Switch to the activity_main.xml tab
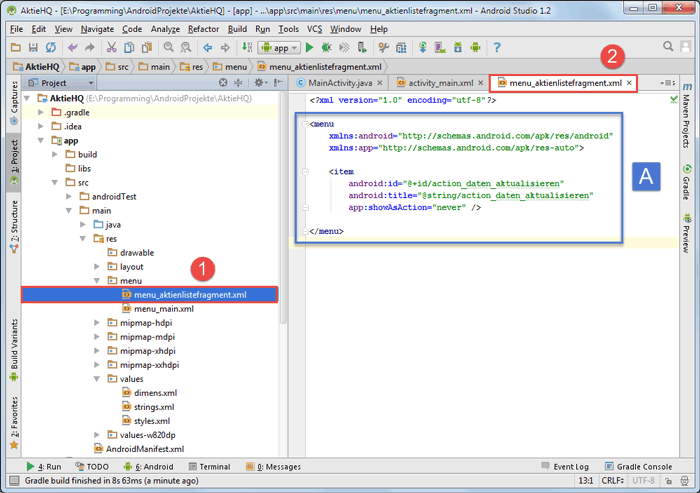 pos(441,83)
